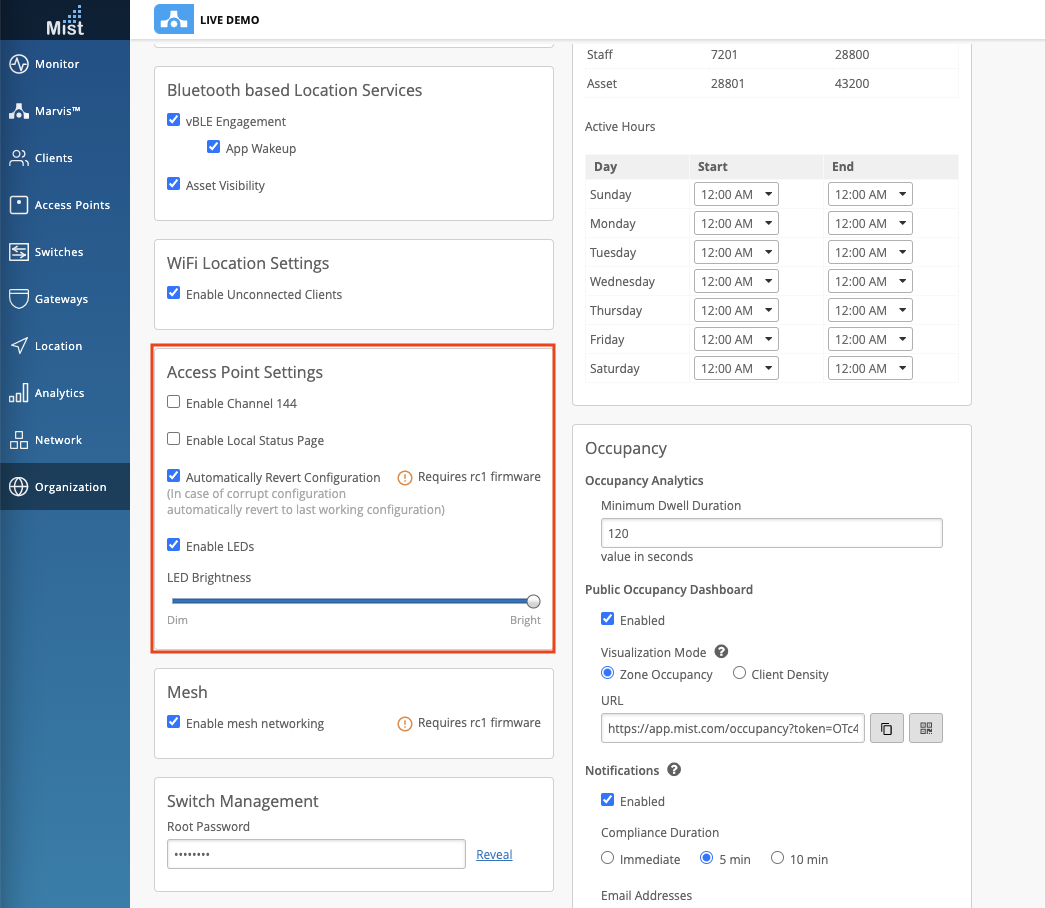Click the Notifications help question icon
The image size is (1045, 908).
[674, 770]
